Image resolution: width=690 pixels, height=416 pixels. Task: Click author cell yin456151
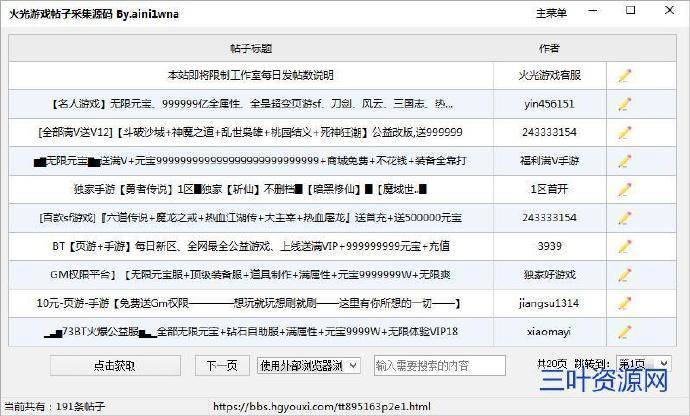tap(550, 104)
